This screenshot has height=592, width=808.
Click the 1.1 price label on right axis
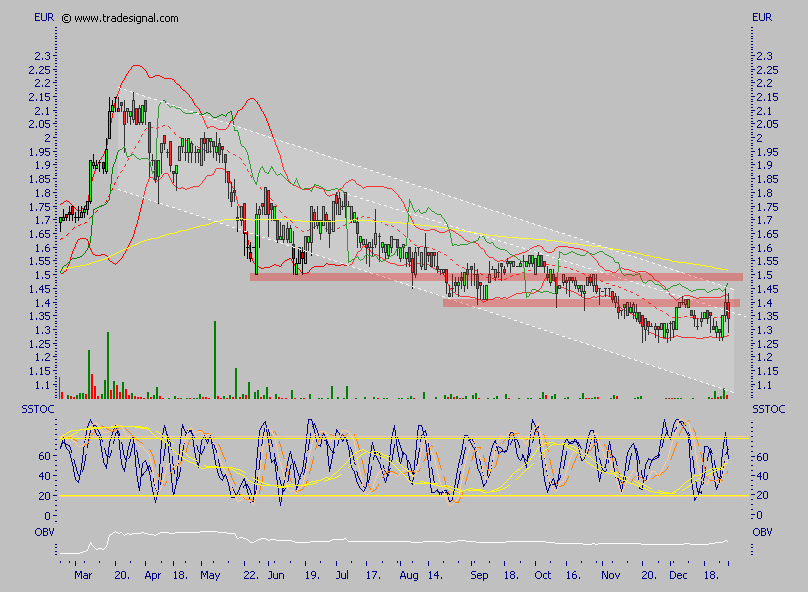[763, 385]
